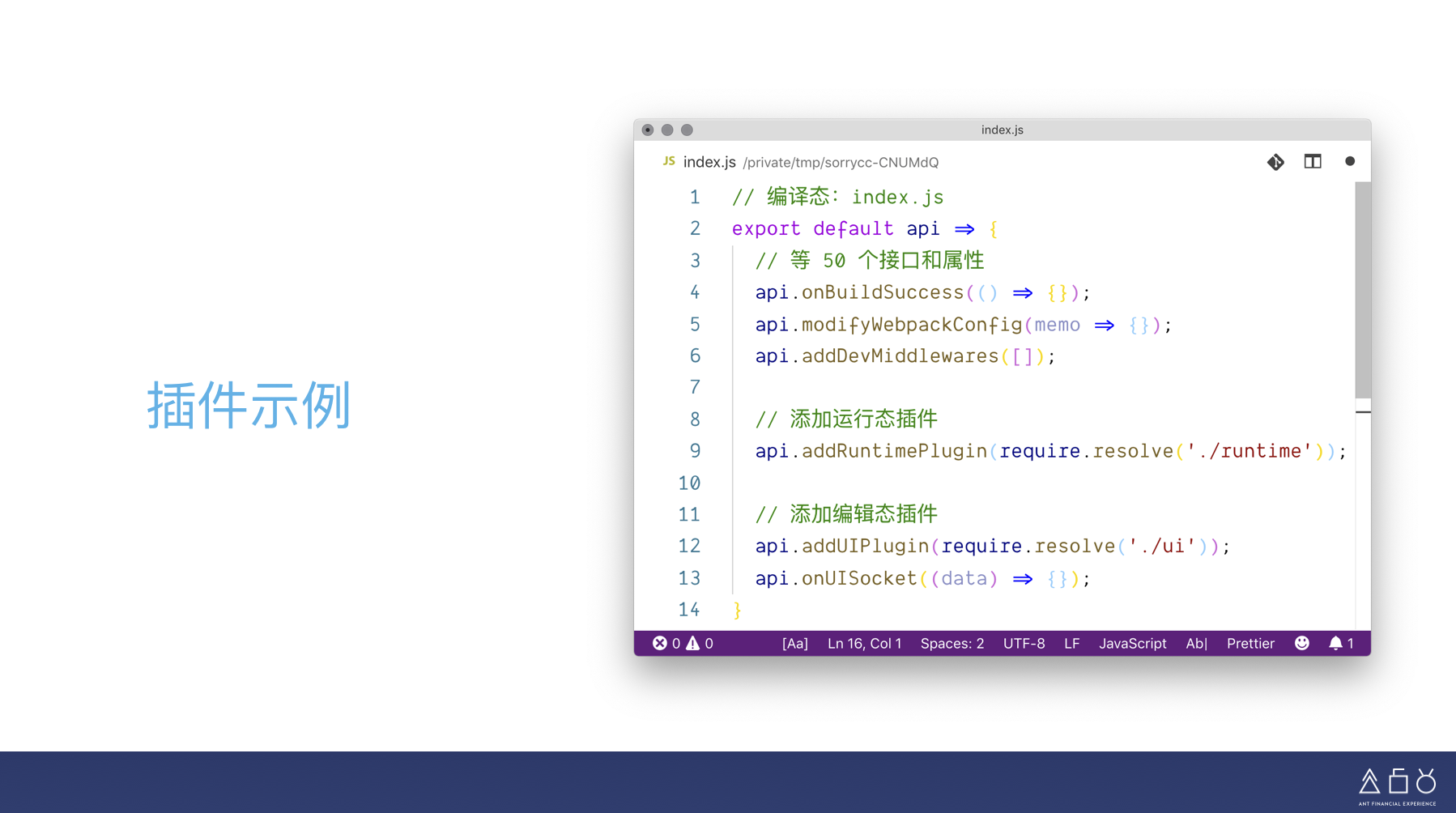Click index.js filename in the editor header
1456x813 pixels.
pyautogui.click(x=709, y=162)
